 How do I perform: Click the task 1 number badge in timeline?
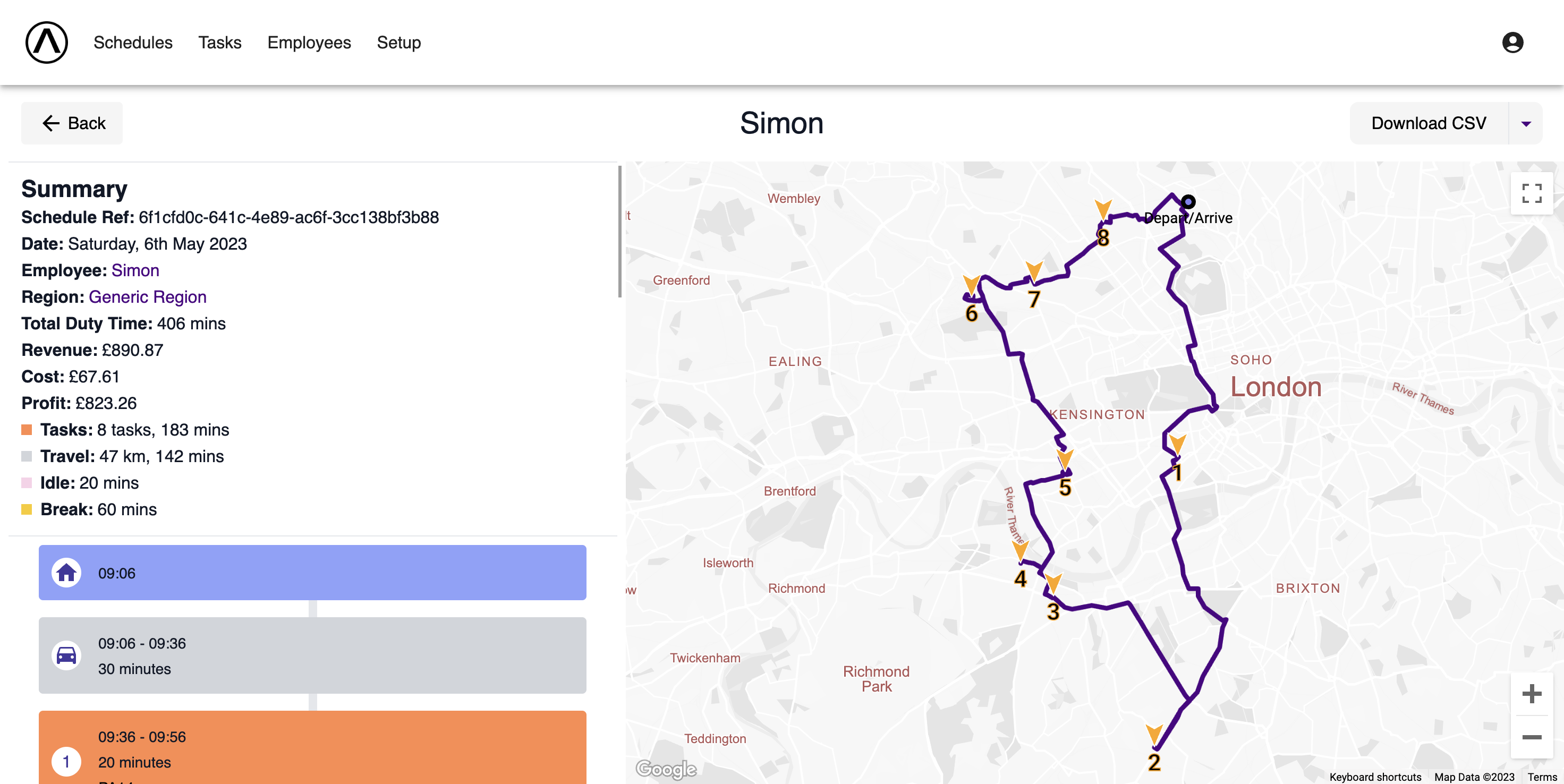pos(66,762)
